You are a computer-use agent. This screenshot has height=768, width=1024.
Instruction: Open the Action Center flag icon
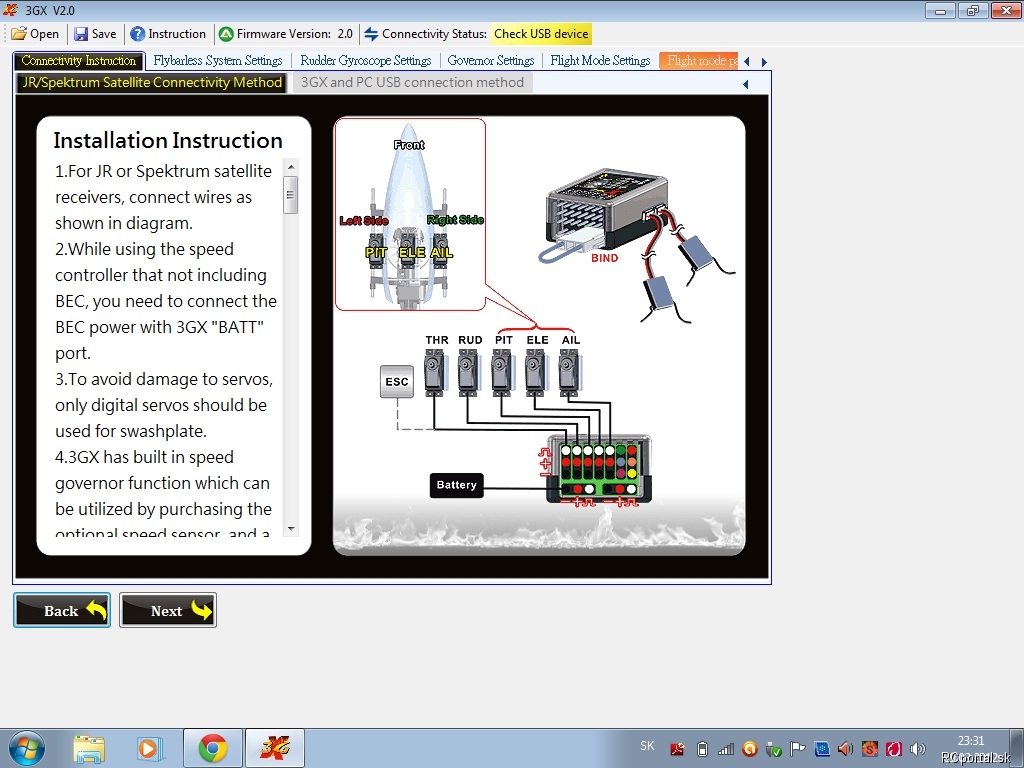pyautogui.click(x=797, y=749)
